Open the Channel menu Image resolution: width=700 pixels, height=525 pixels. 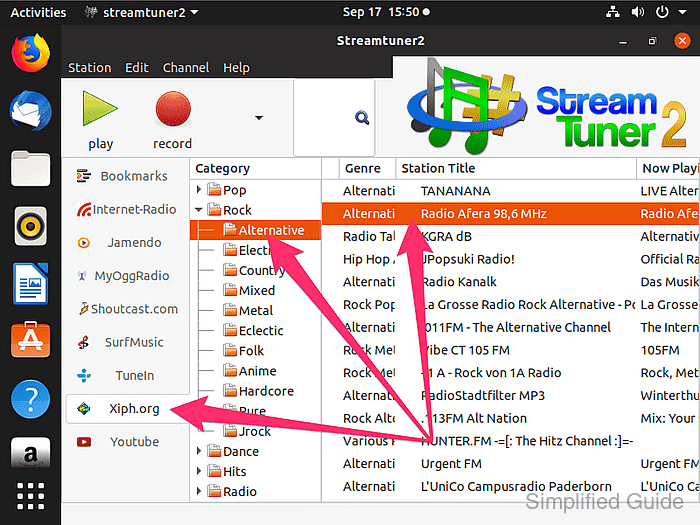186,67
